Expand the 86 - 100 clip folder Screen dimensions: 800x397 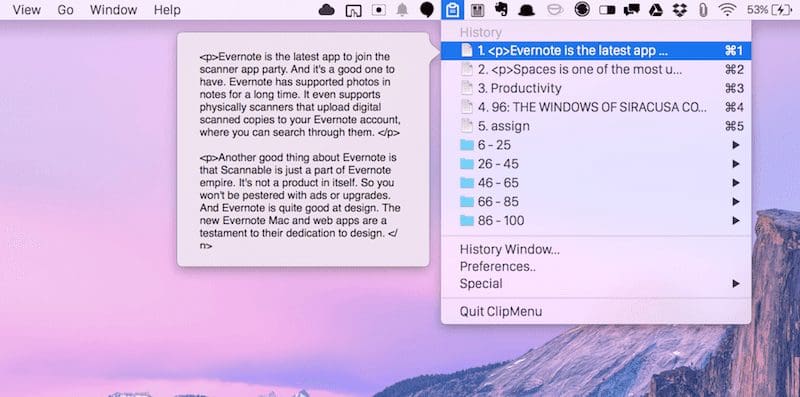(596, 220)
